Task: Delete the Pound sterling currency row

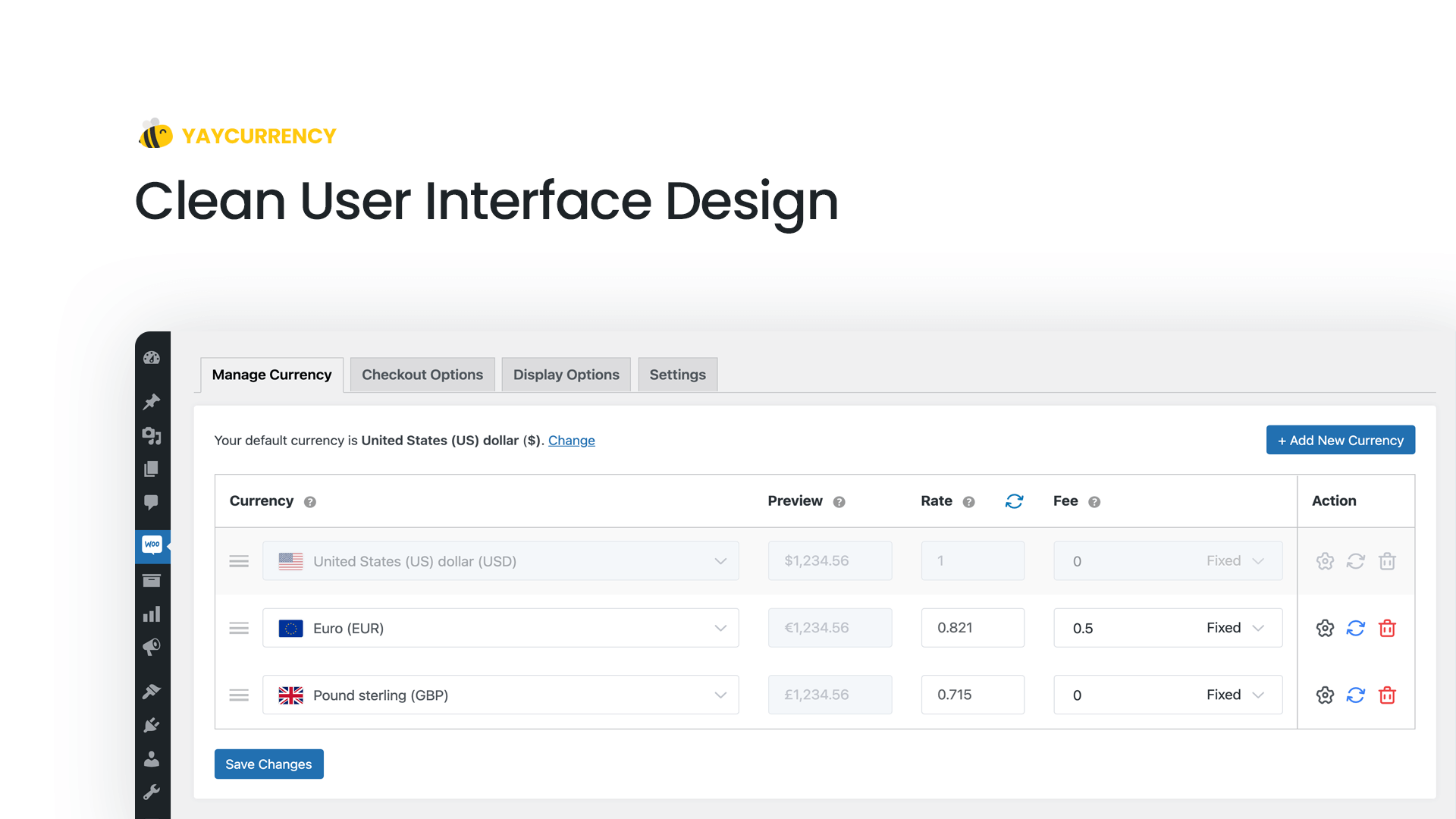Action: click(x=1388, y=694)
